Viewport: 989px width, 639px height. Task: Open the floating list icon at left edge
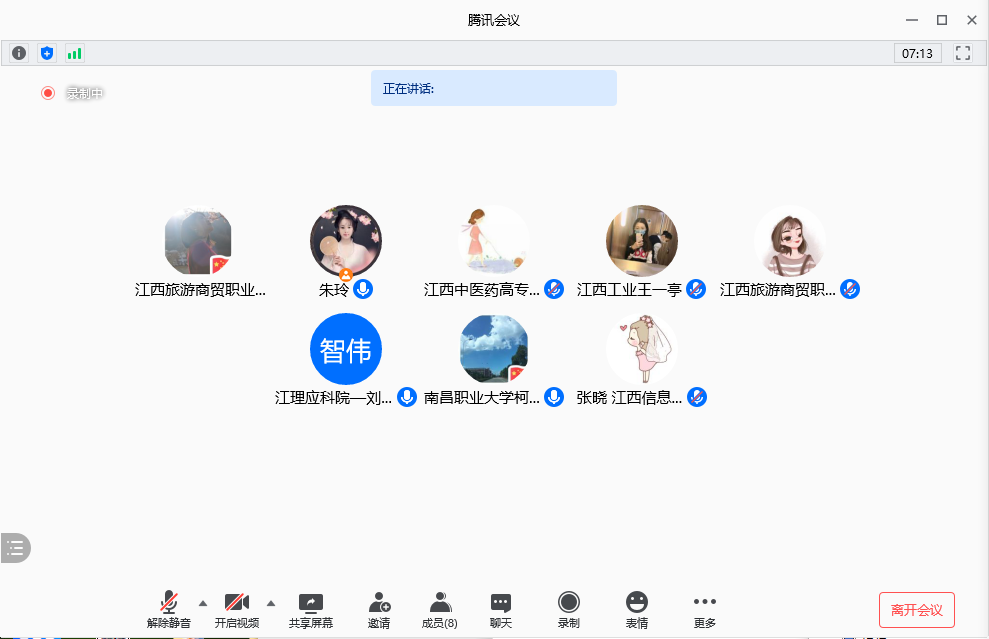click(15, 548)
